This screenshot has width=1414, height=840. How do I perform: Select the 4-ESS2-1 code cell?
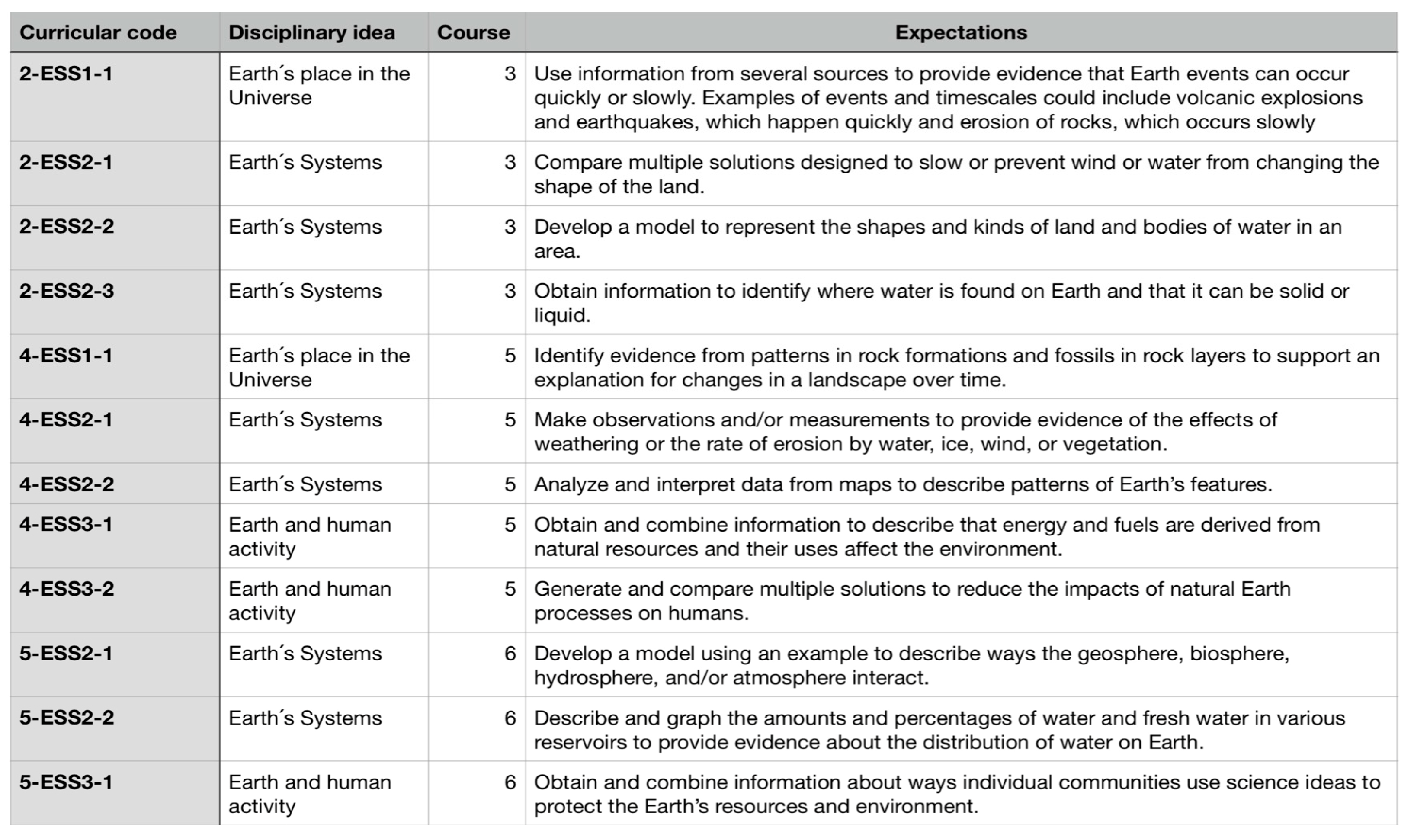[66, 420]
